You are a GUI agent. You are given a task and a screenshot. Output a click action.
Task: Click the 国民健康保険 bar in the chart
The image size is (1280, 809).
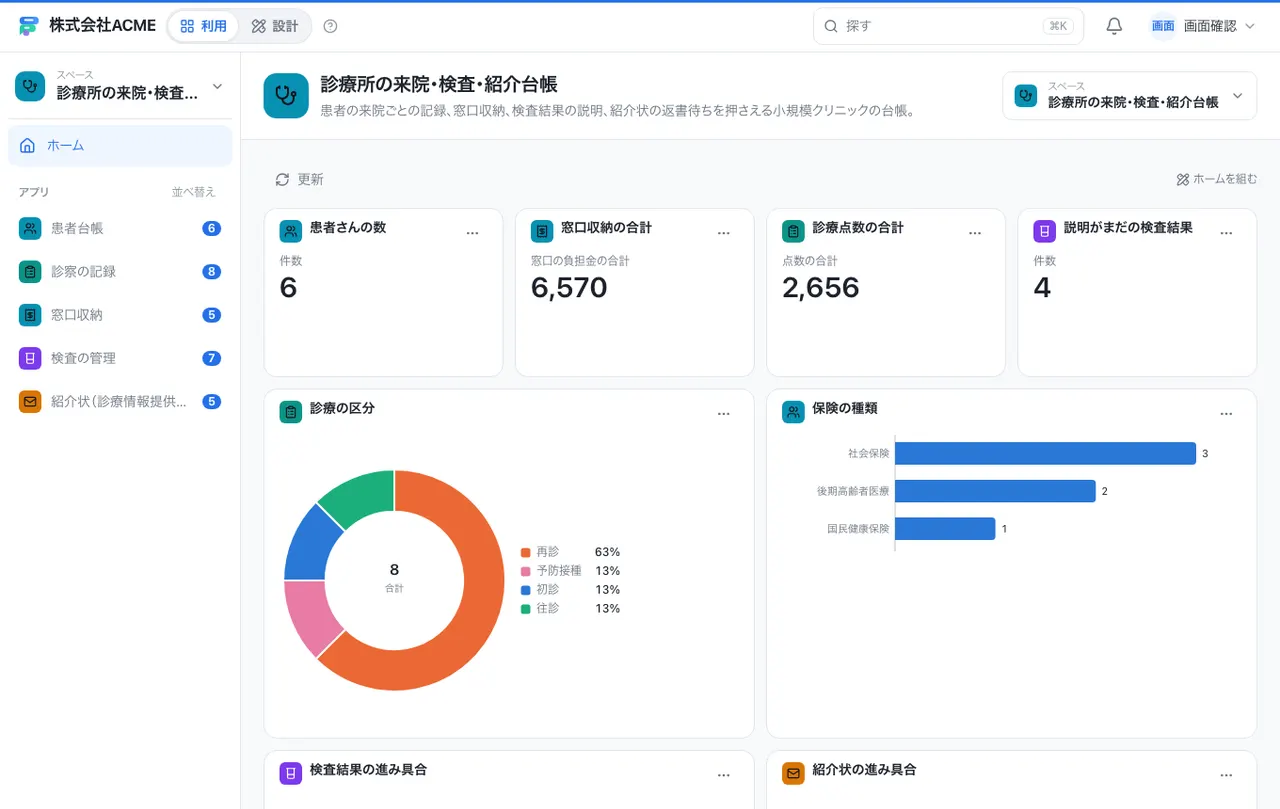945,529
